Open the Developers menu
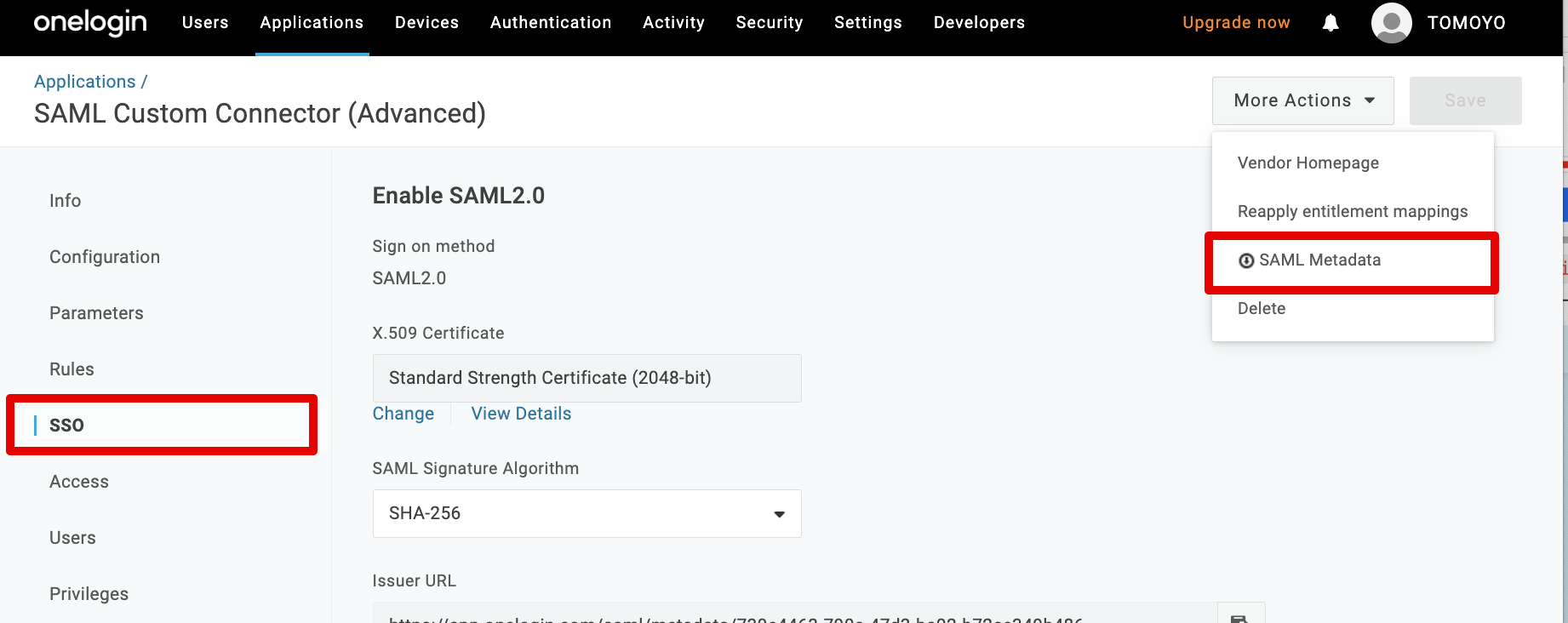Screen dimensions: 1568x623 pyautogui.click(x=979, y=23)
